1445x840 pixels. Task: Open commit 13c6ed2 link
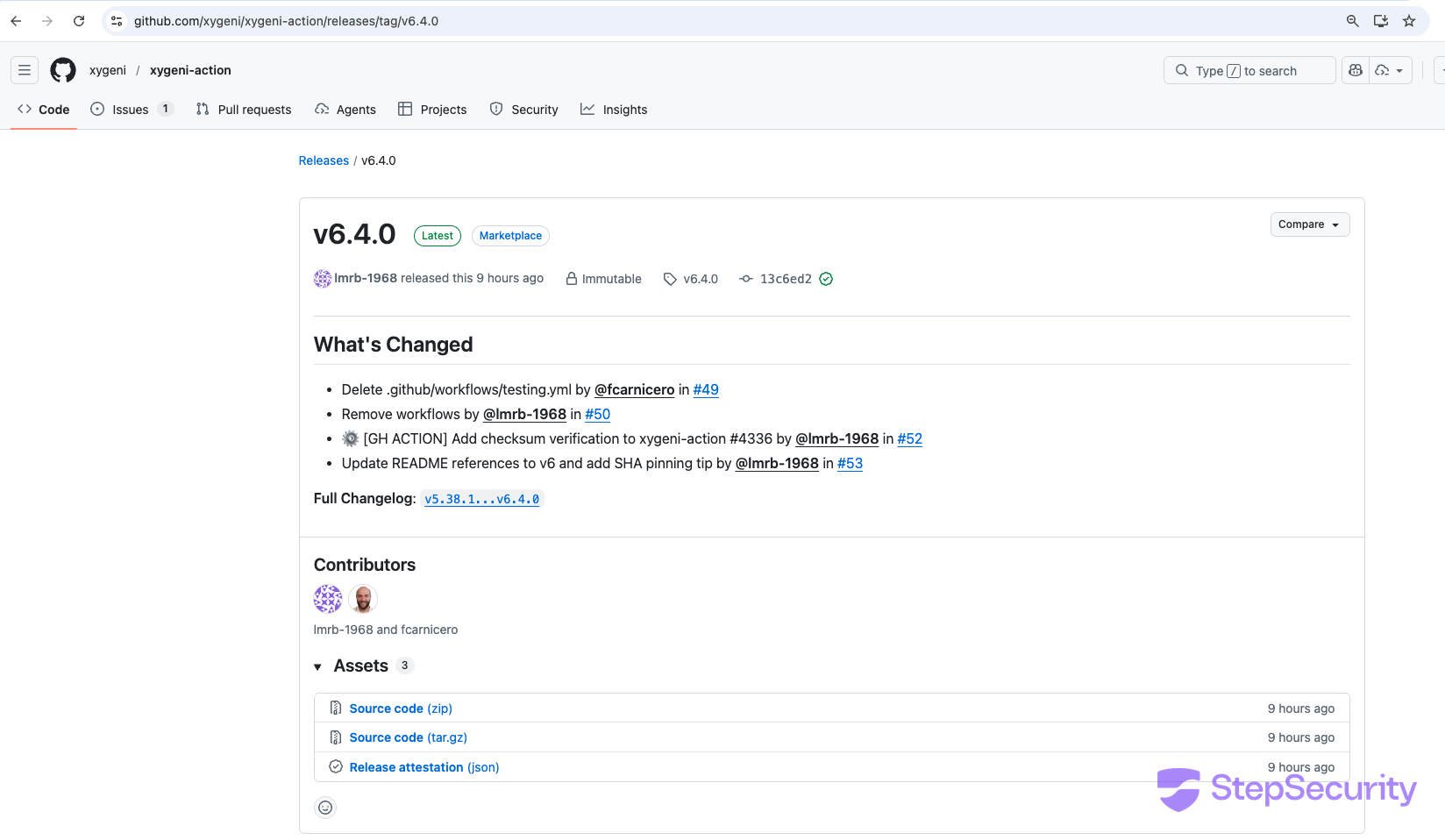pos(786,279)
